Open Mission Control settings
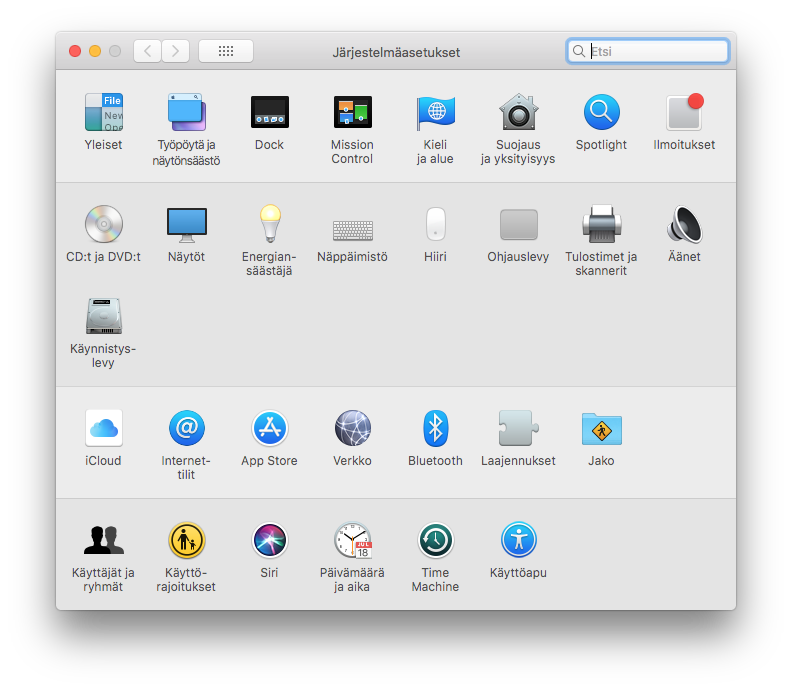 click(352, 113)
